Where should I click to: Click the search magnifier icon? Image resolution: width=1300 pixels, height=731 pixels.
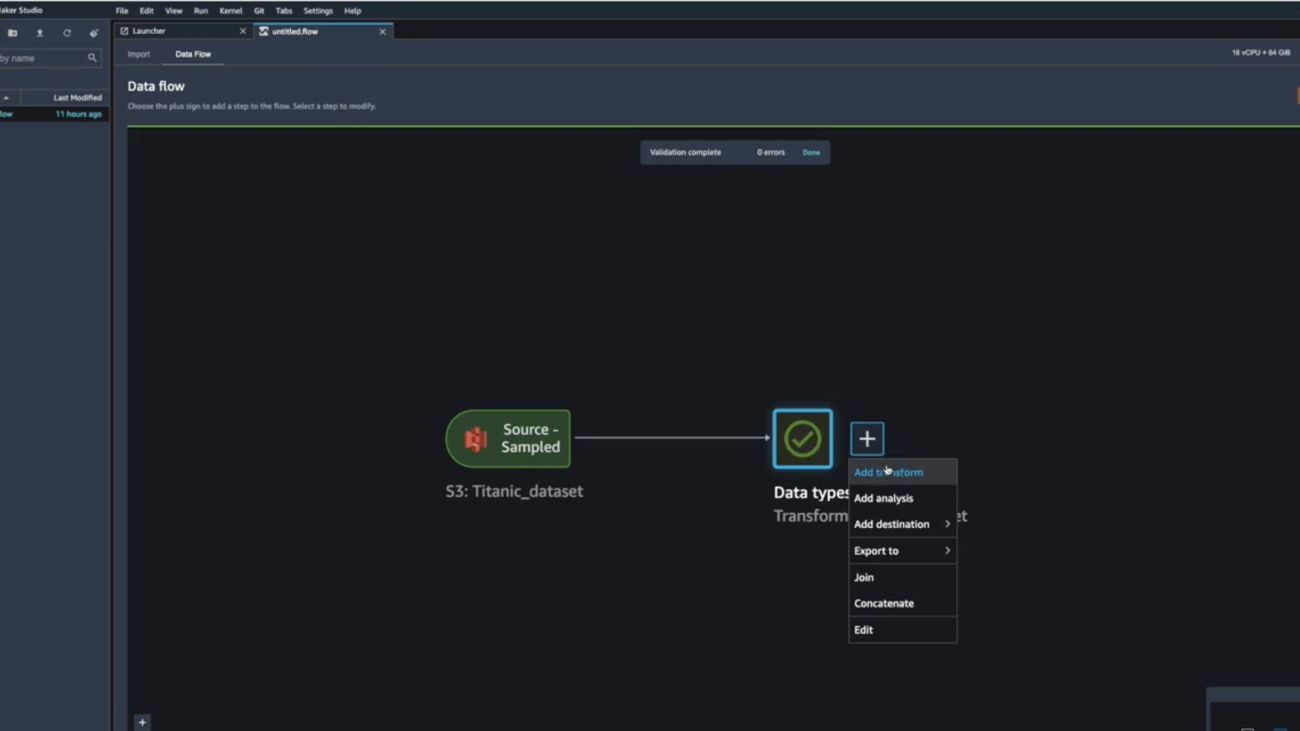pos(92,58)
